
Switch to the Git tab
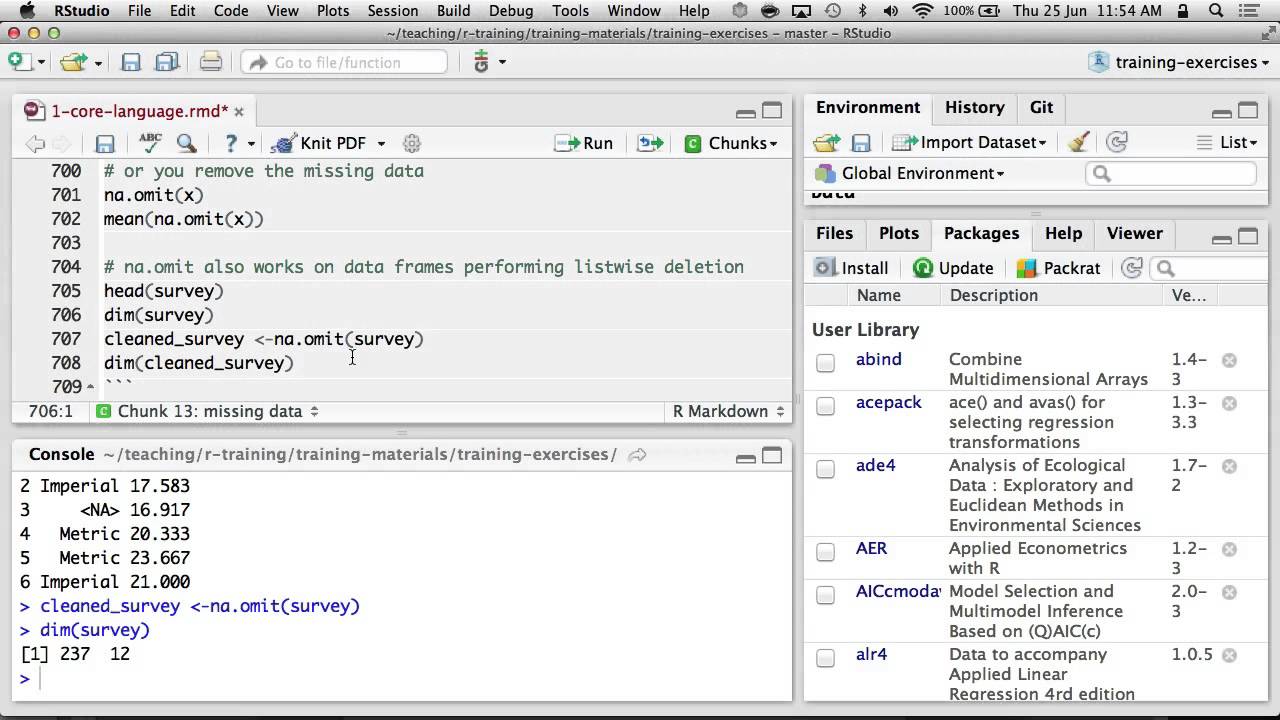[1041, 107]
